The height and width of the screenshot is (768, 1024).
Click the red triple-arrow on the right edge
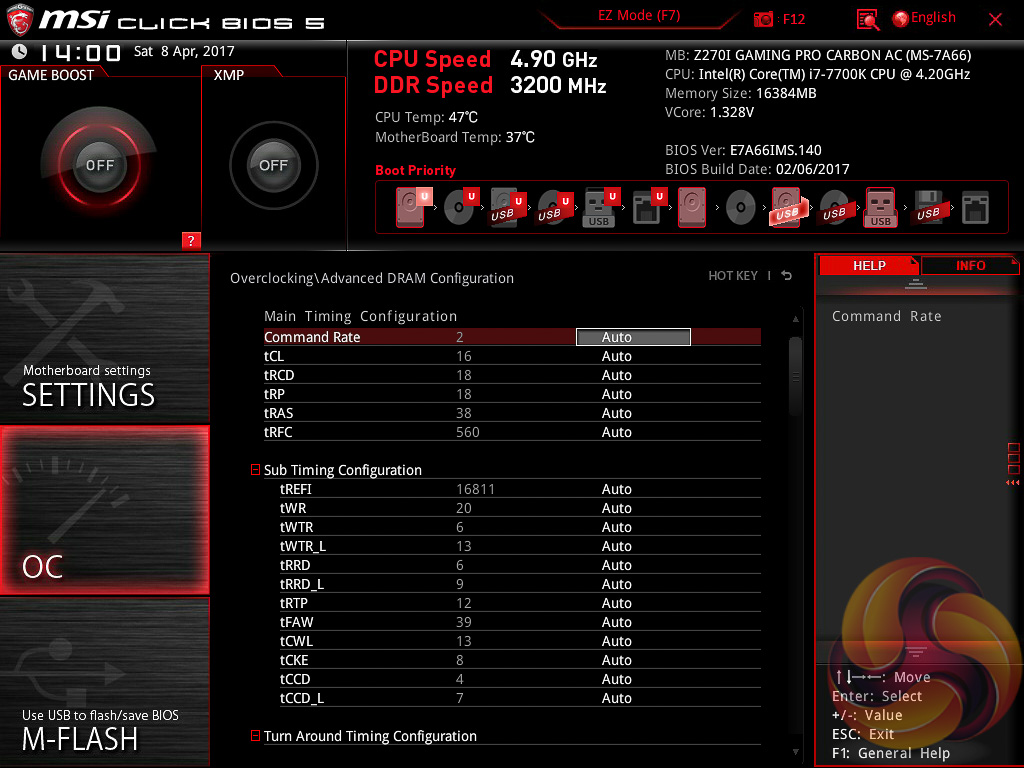tap(1013, 483)
